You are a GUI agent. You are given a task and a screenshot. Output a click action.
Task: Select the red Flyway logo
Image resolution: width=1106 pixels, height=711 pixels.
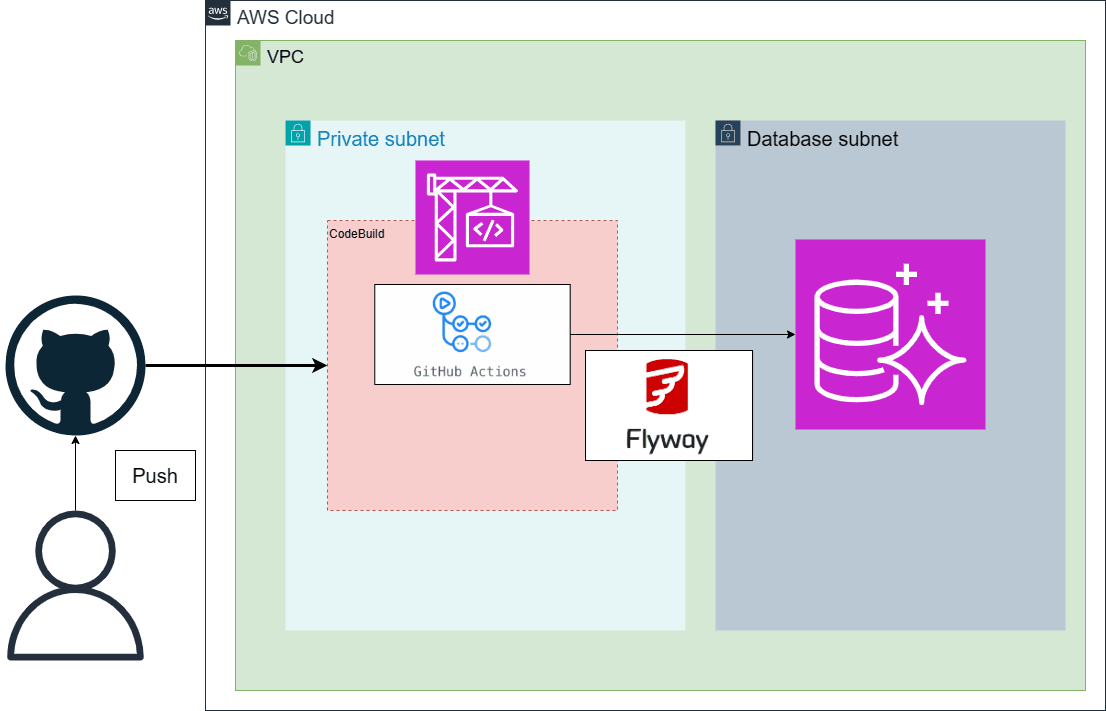[x=667, y=387]
